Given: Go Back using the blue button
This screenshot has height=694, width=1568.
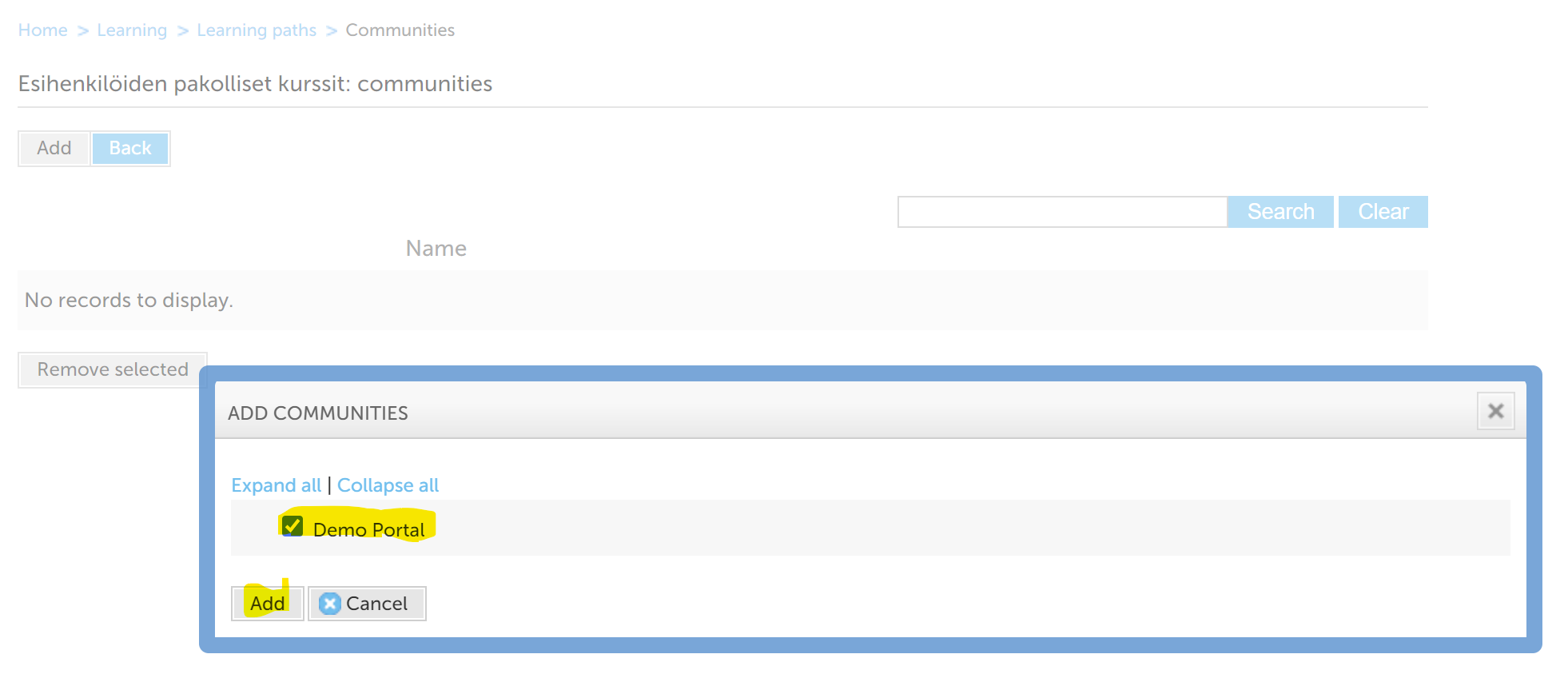Looking at the screenshot, I should (x=130, y=148).
